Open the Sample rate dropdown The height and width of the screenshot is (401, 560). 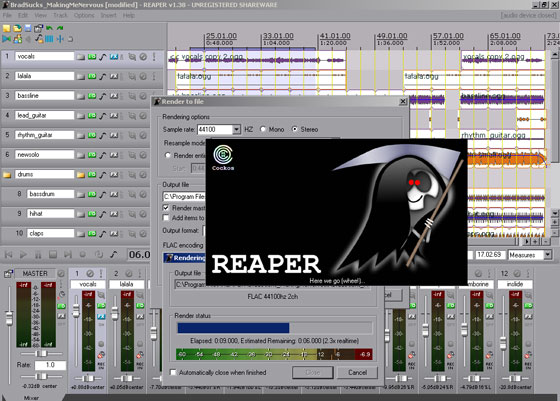point(236,129)
